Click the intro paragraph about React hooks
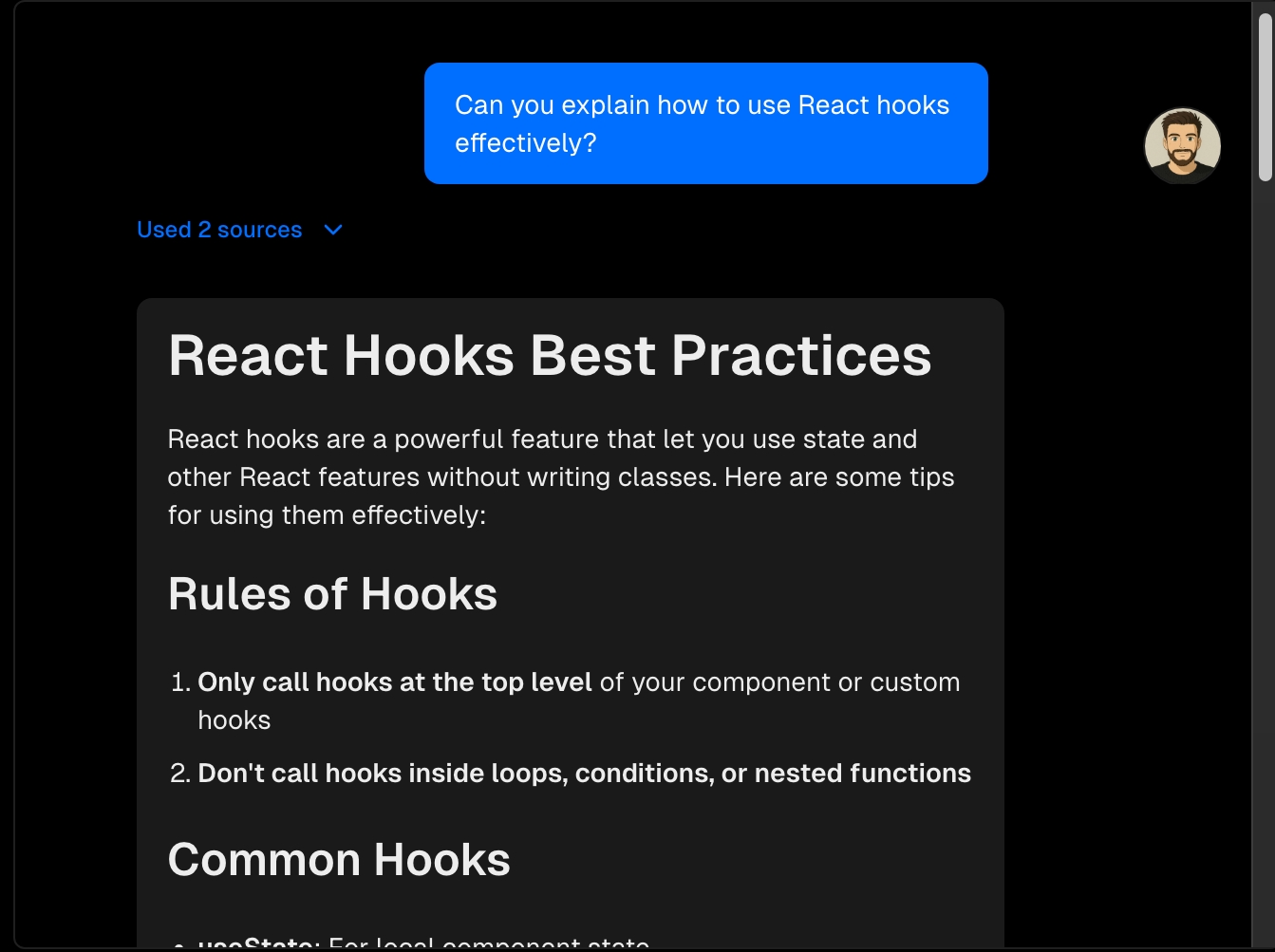This screenshot has height=952, width=1275. [x=561, y=477]
